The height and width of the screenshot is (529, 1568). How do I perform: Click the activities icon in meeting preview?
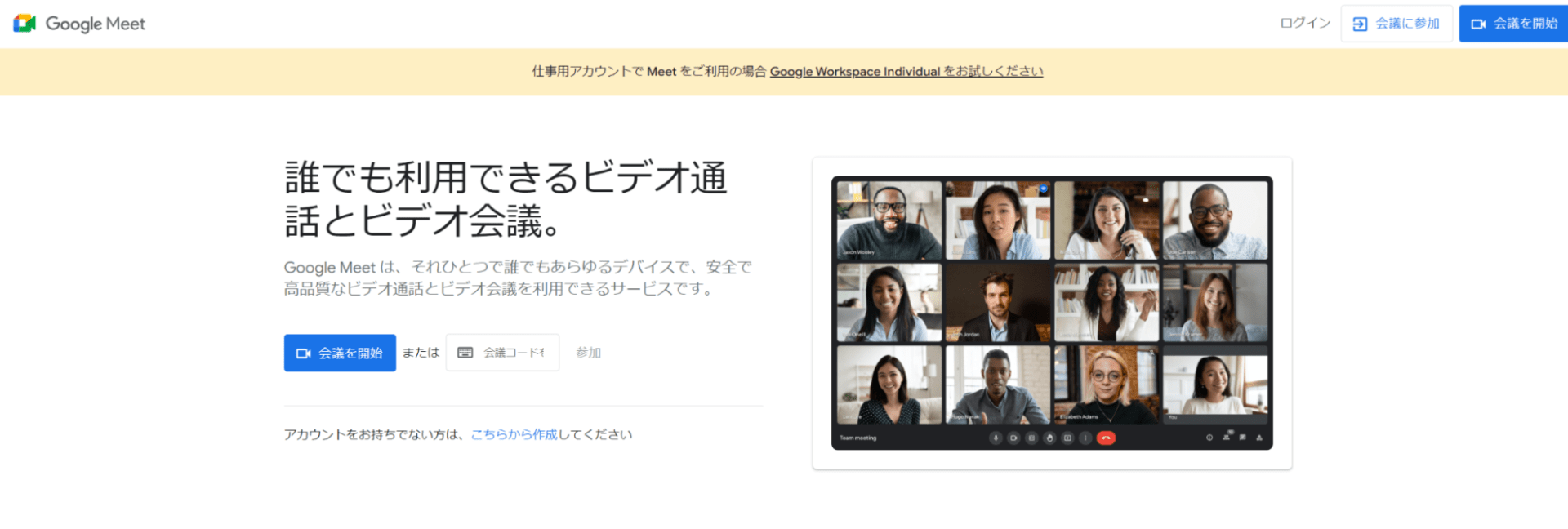pos(1258,438)
